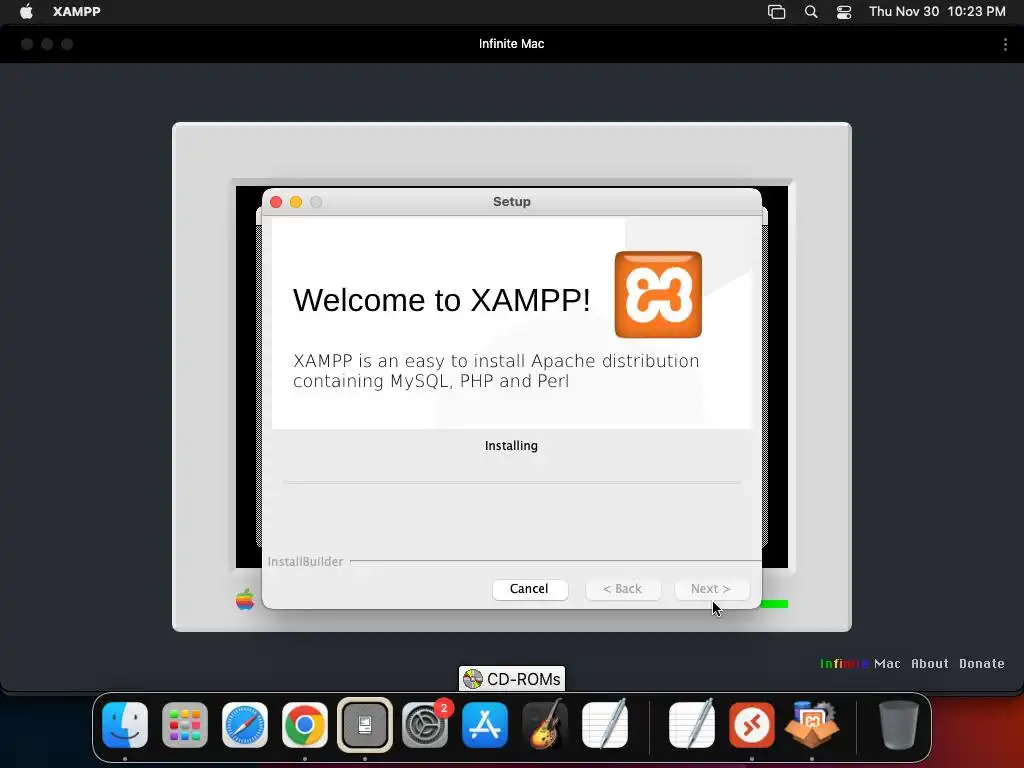Click the Infinite Mac colored link
Image resolution: width=1024 pixels, height=768 pixels.
tap(860, 664)
